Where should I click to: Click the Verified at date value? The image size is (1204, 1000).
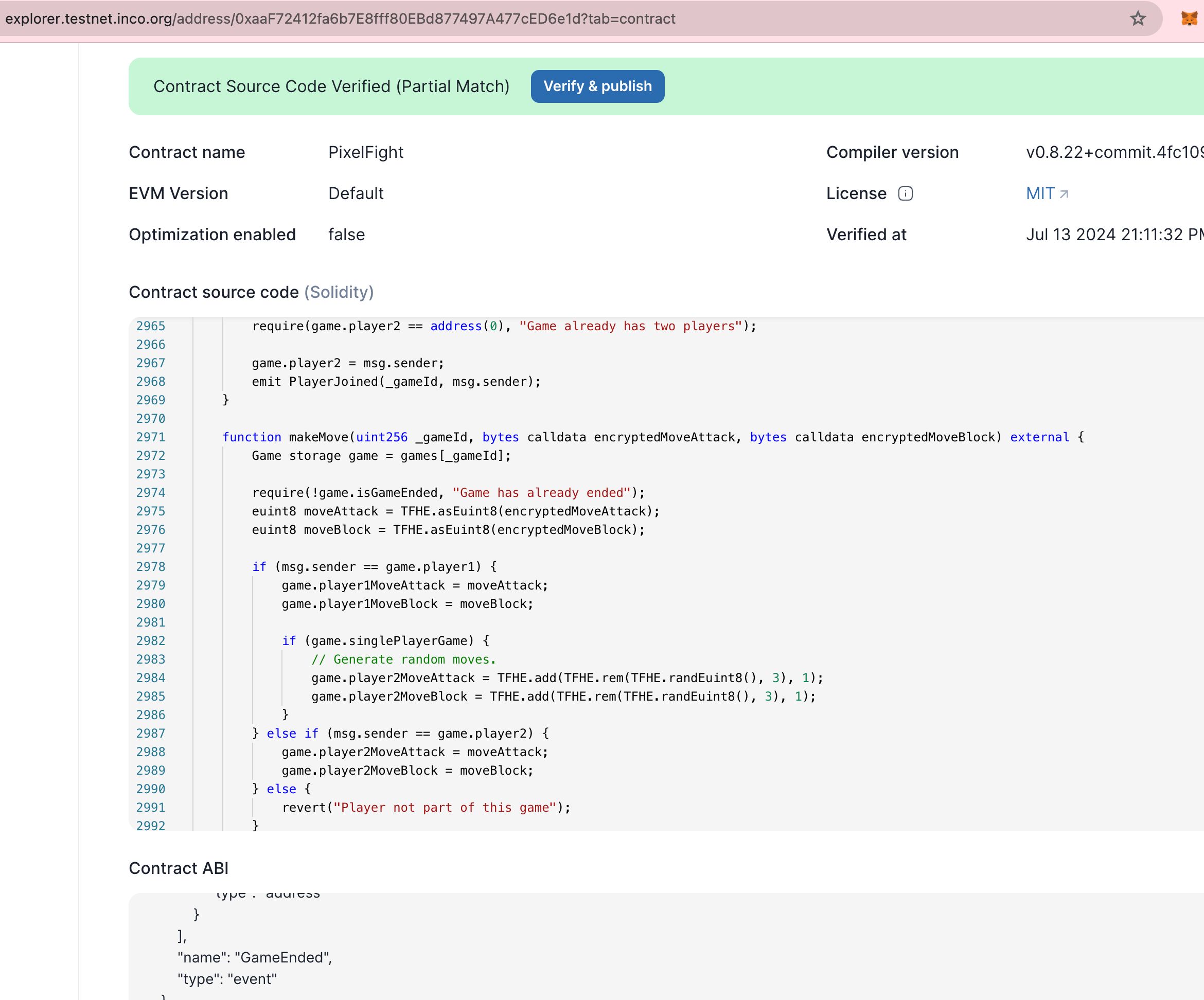1114,235
